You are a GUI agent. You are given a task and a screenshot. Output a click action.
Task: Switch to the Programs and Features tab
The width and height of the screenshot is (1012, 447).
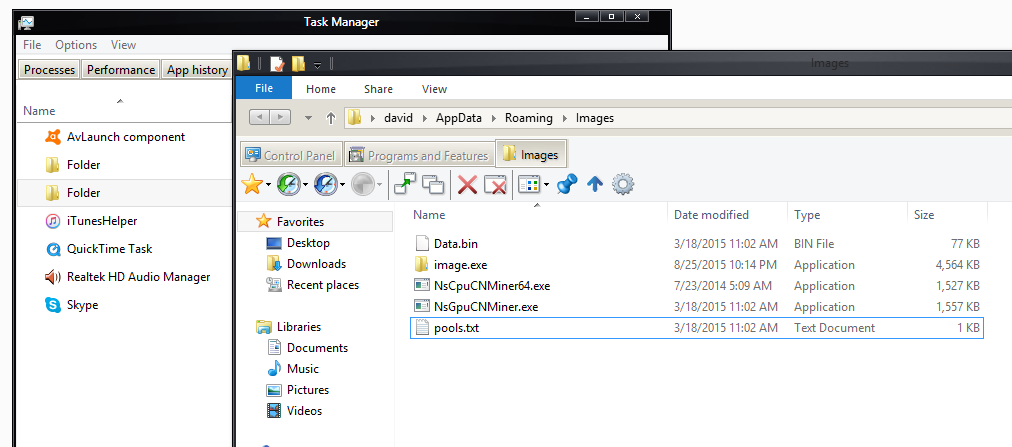(x=419, y=155)
